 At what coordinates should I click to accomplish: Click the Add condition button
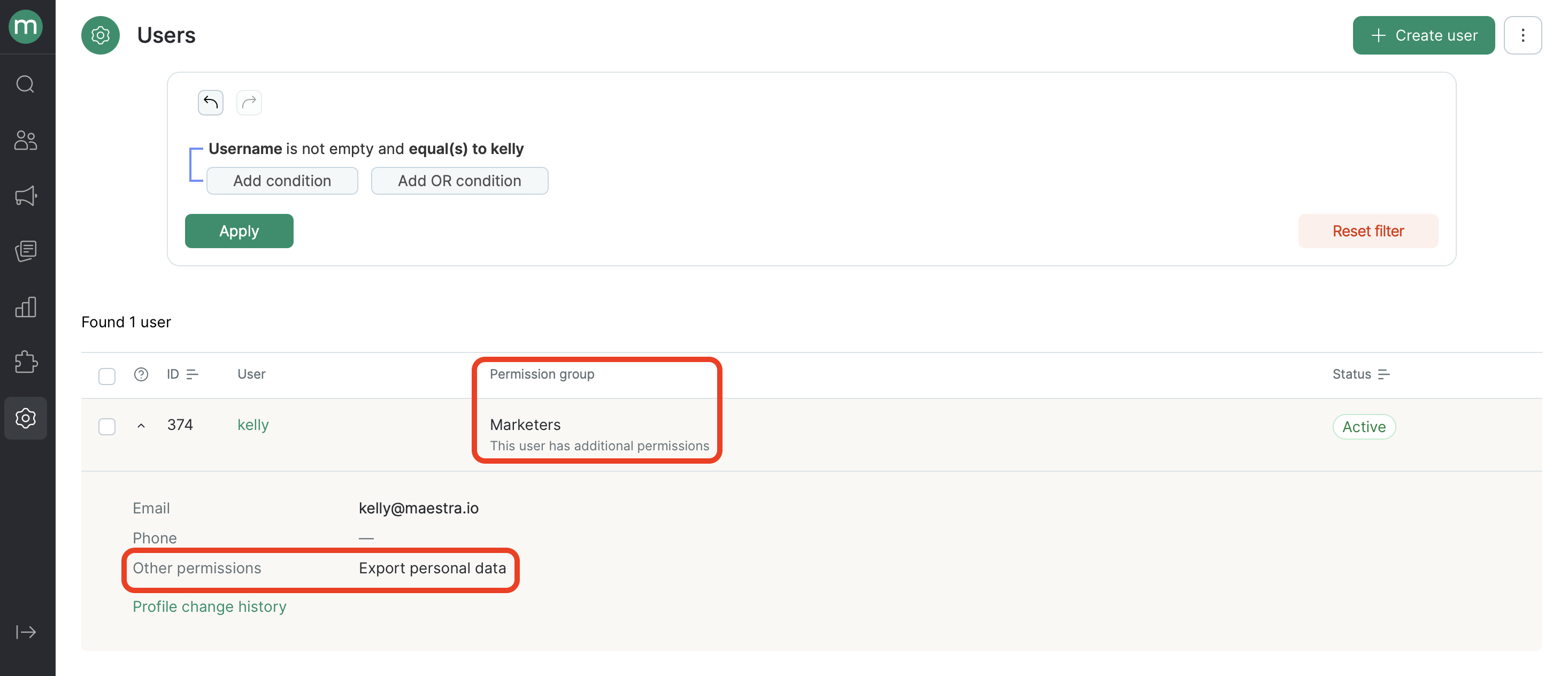282,181
